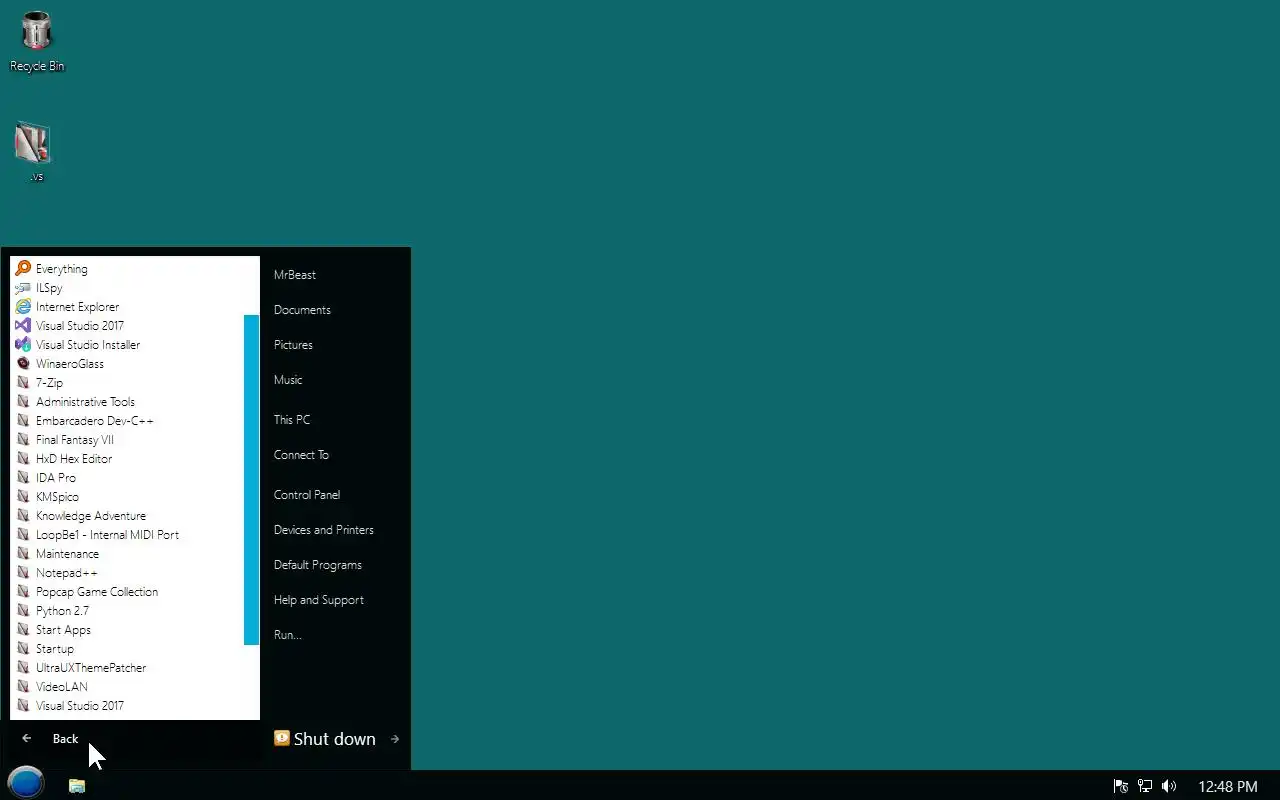Open Documents from the Start menu
The width and height of the screenshot is (1280, 800).
point(302,309)
